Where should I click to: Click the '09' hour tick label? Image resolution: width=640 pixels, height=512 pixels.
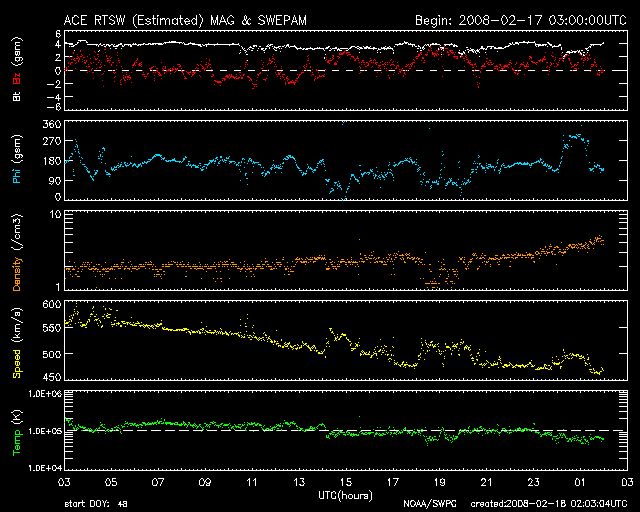205,483
